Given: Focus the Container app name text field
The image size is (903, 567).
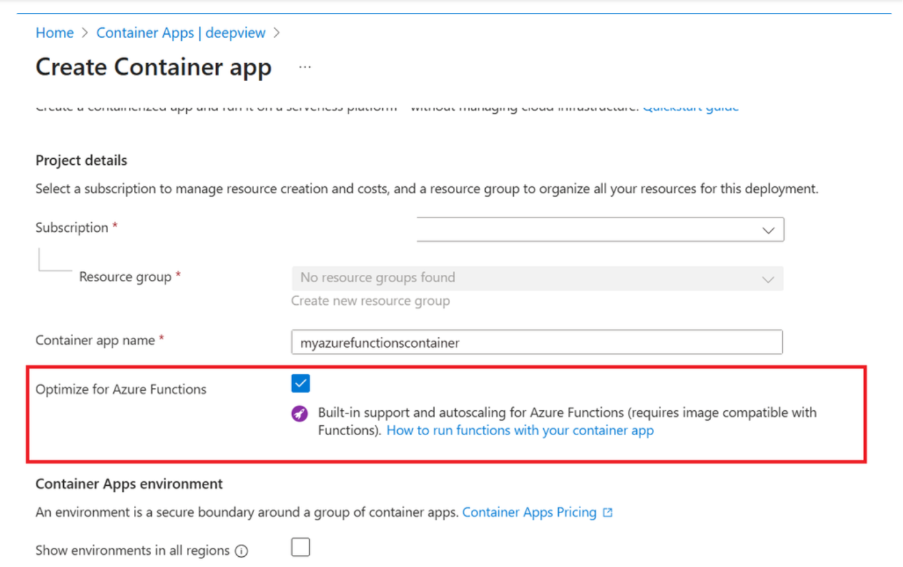Looking at the screenshot, I should click(x=537, y=342).
